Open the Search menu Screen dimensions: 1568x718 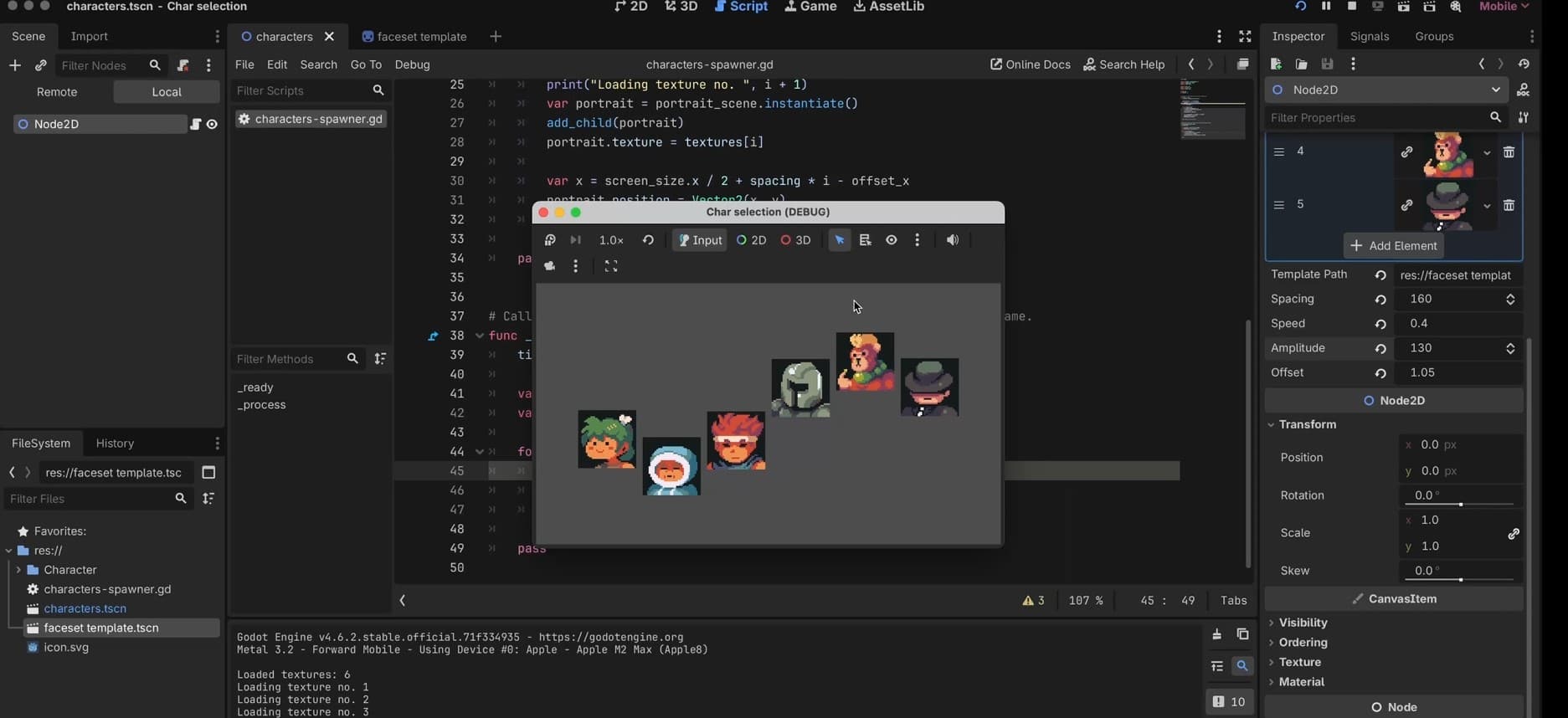318,64
